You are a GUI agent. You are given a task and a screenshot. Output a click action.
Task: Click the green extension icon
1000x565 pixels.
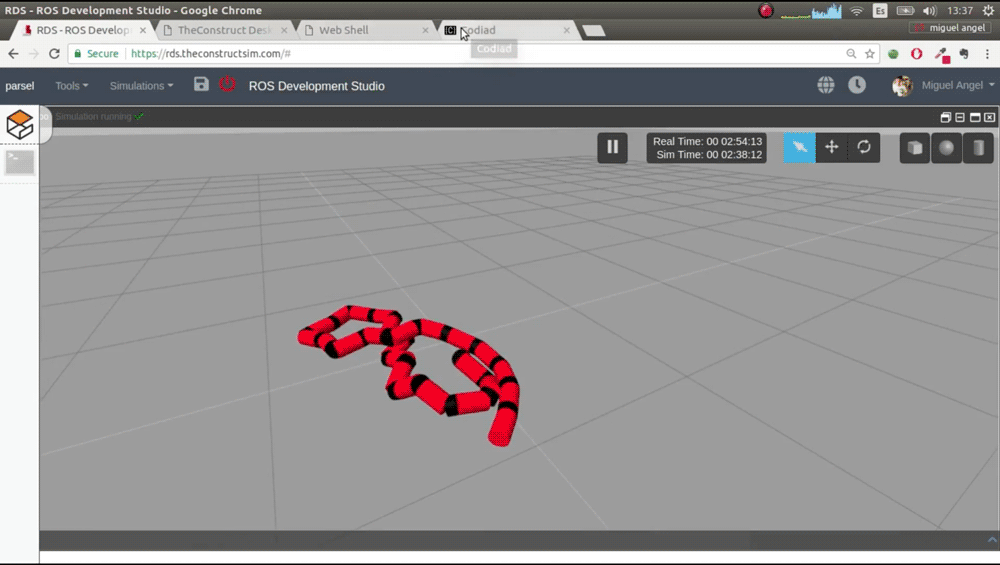click(x=893, y=54)
